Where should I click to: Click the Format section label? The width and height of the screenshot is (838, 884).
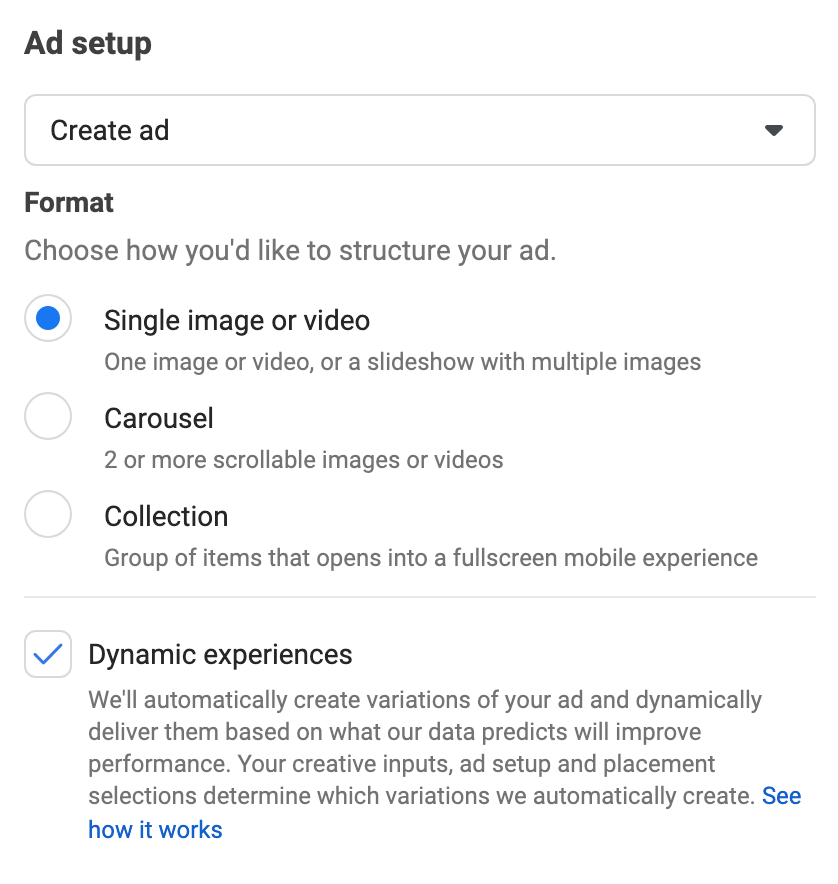tap(68, 202)
